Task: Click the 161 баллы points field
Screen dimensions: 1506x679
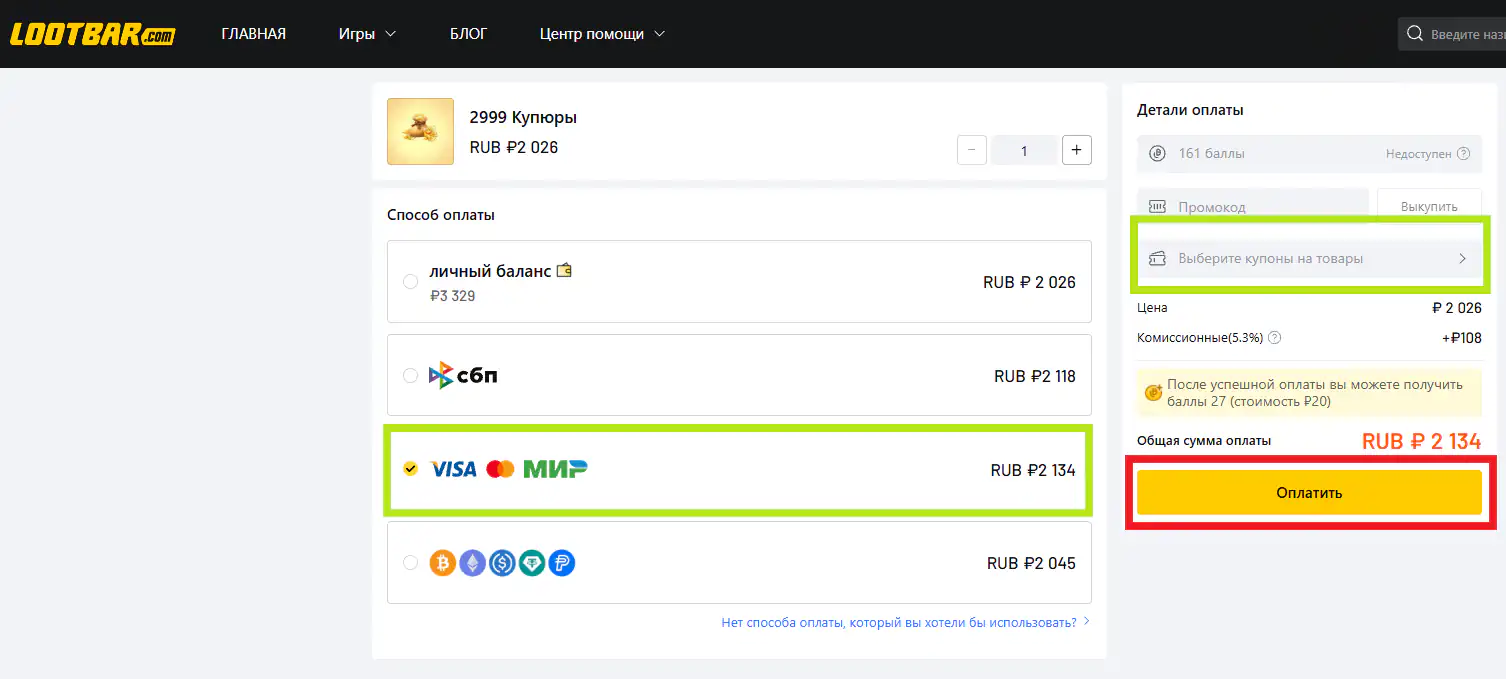Action: tap(1309, 154)
